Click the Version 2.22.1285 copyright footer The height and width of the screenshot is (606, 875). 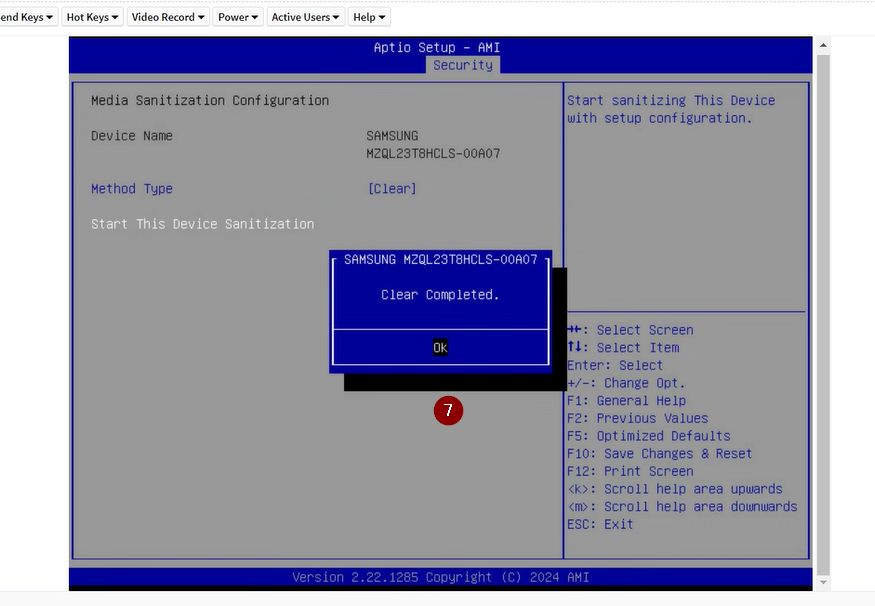click(440, 577)
